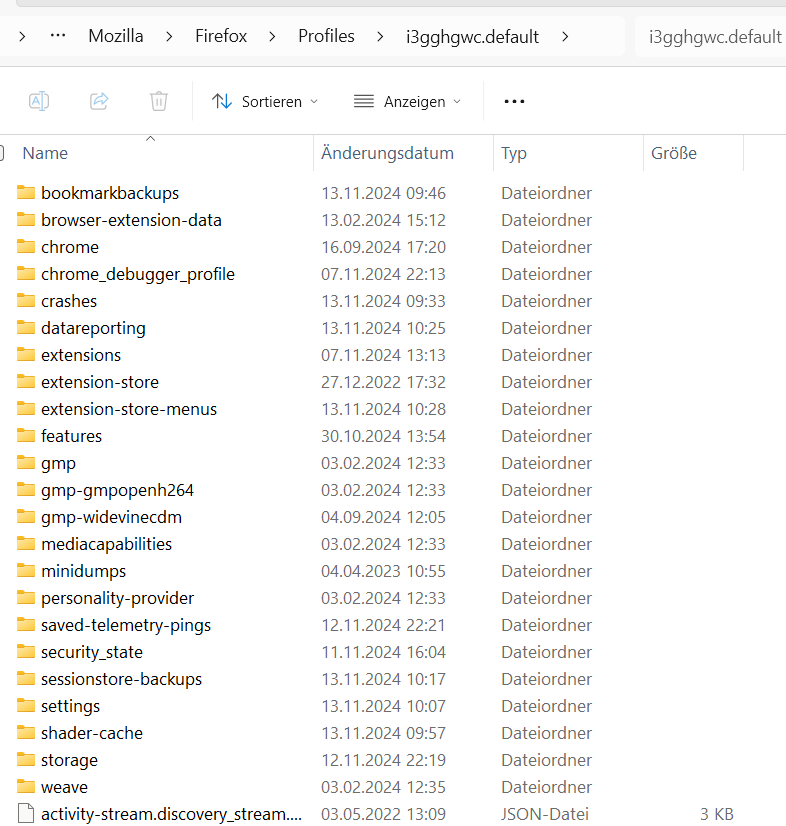786x826 pixels.
Task: Select the sessionstore-backups folder icon
Action: coord(26,678)
